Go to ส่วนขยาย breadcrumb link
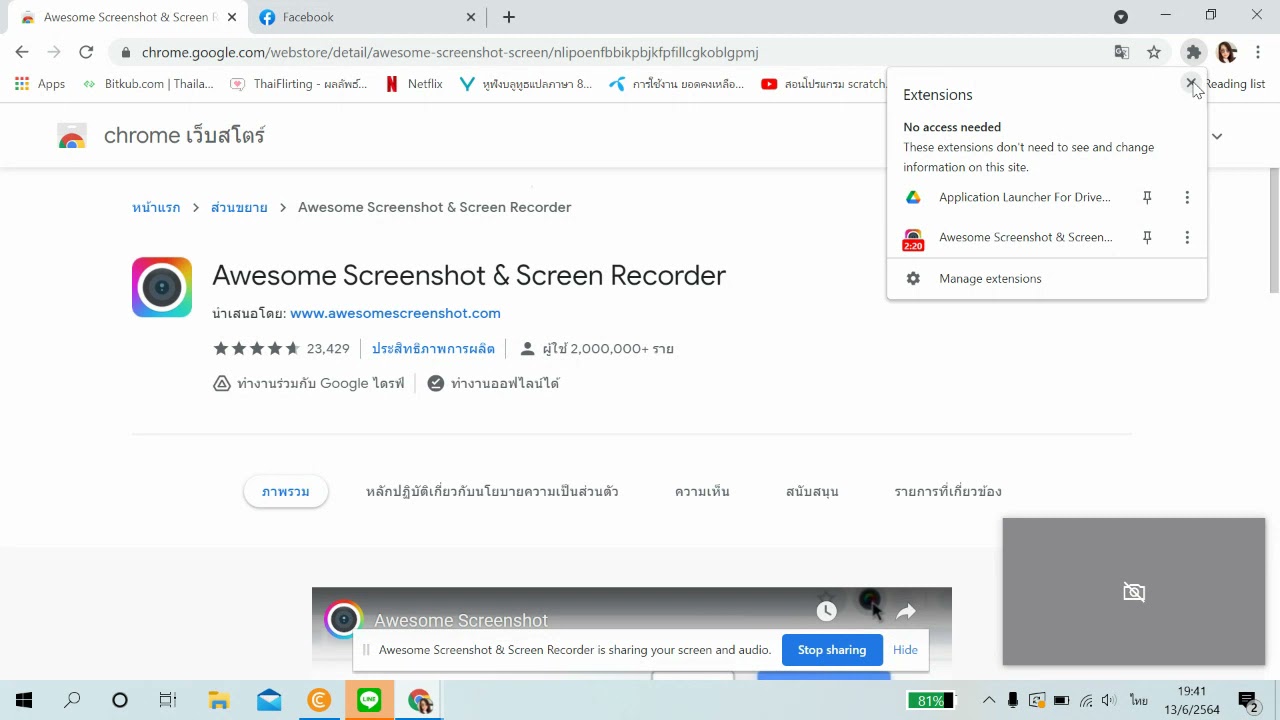This screenshot has height=720, width=1280. click(x=239, y=207)
